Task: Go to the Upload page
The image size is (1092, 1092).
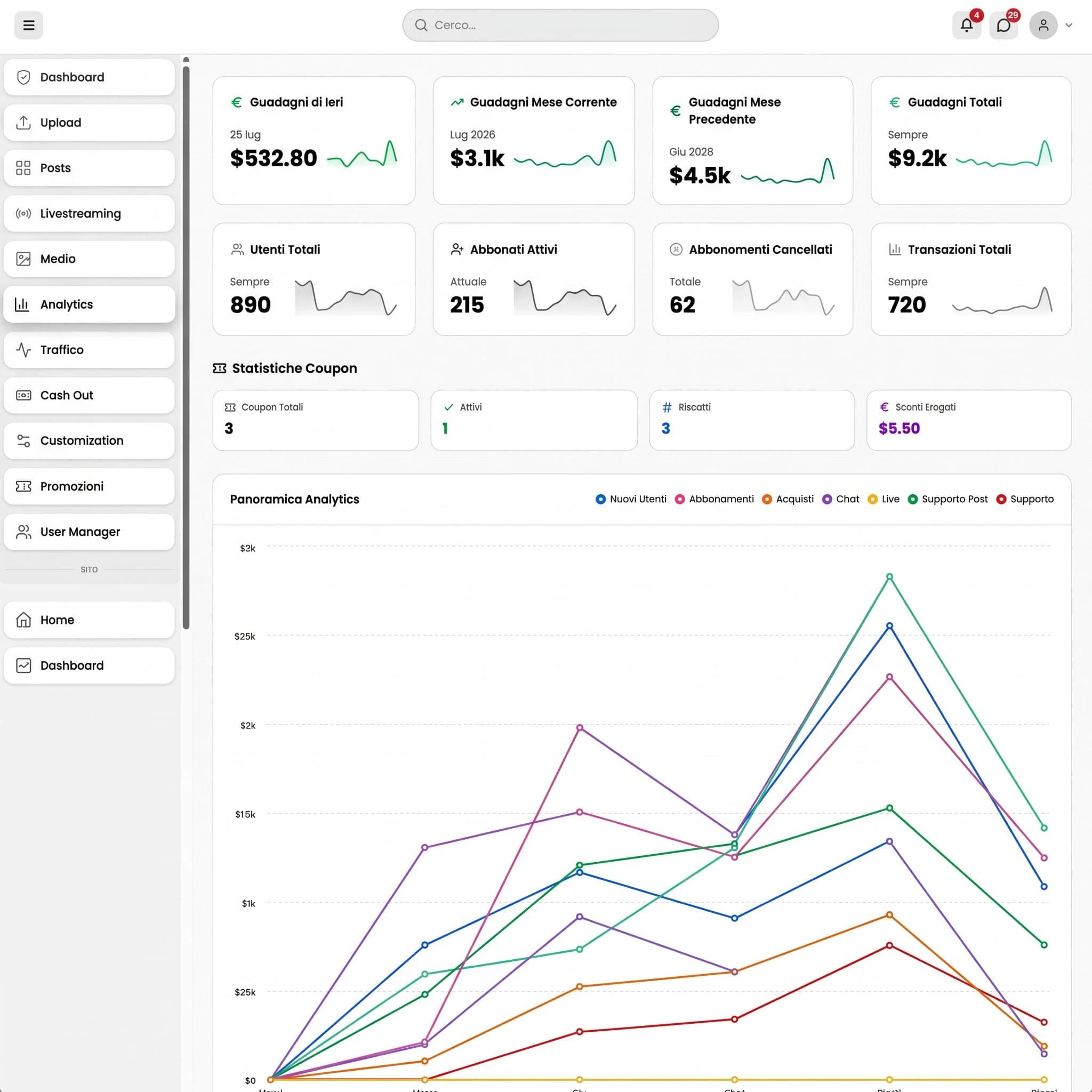Action: pos(89,122)
